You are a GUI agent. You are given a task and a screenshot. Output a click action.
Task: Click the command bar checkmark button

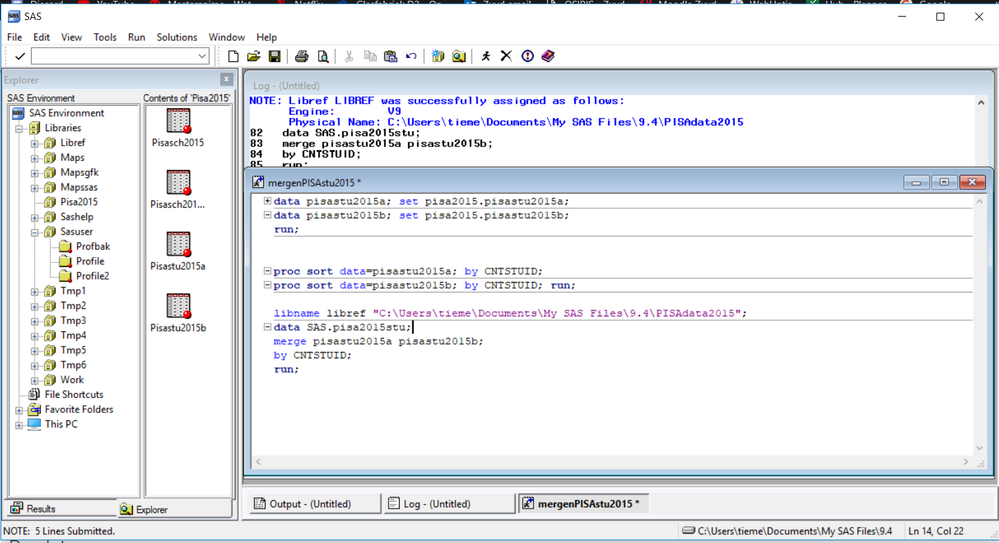pyautogui.click(x=20, y=57)
